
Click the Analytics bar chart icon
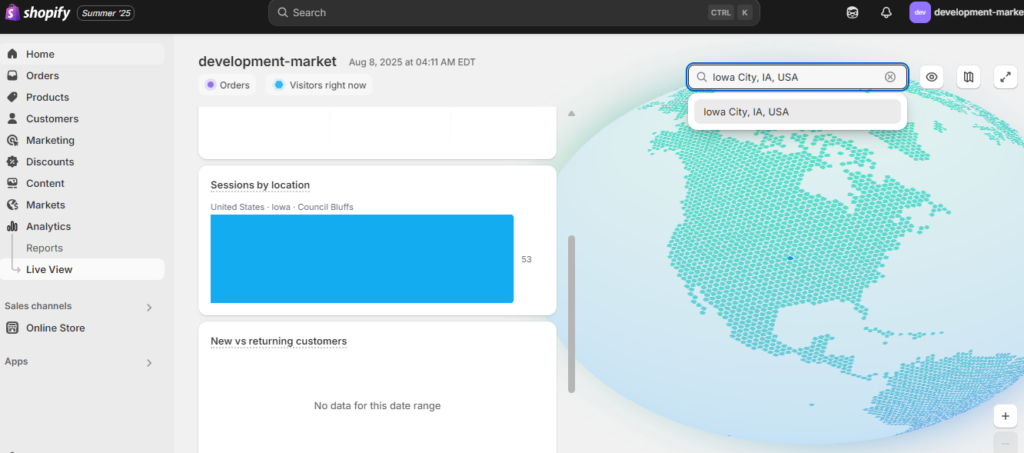pyautogui.click(x=12, y=226)
